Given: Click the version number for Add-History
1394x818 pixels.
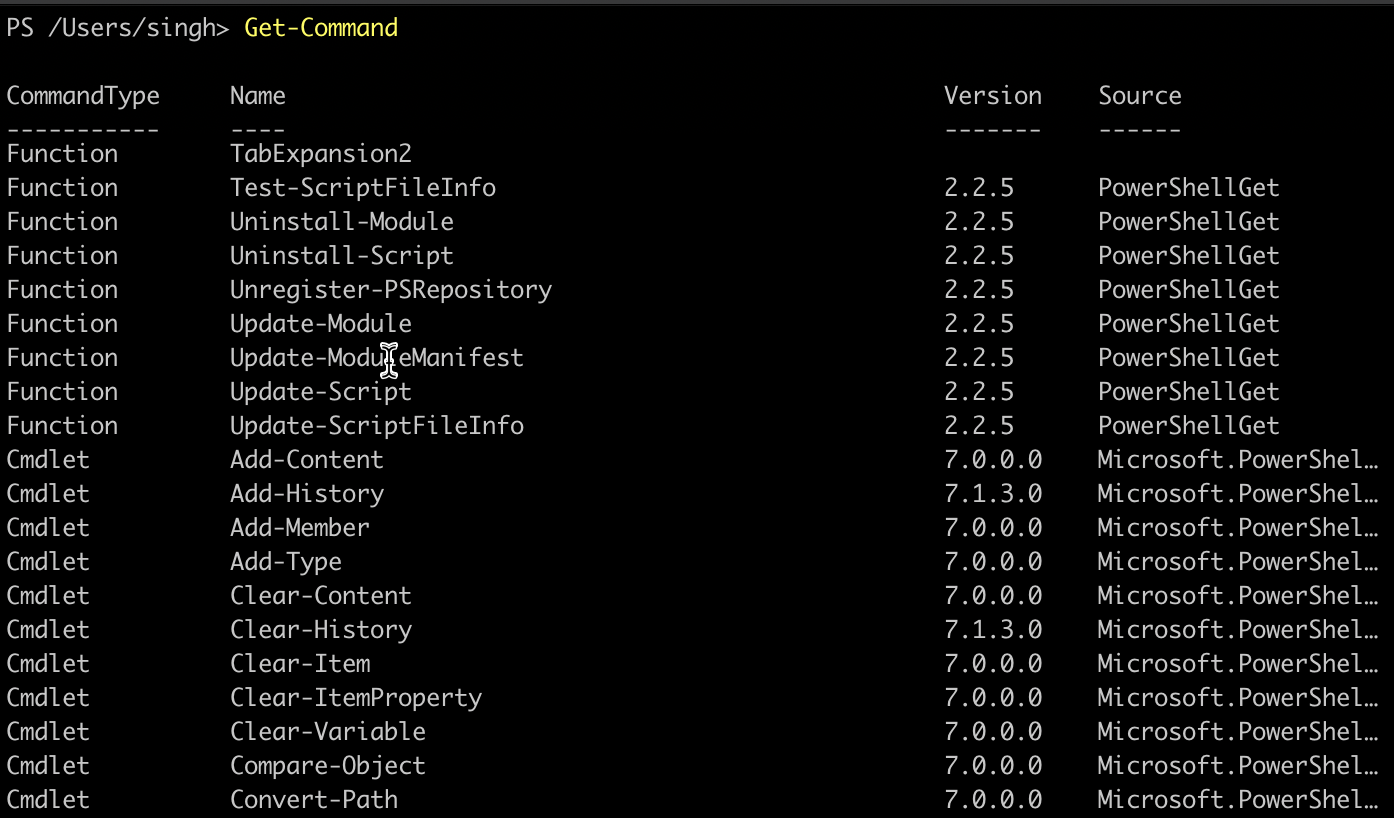Looking at the screenshot, I should click(992, 494).
